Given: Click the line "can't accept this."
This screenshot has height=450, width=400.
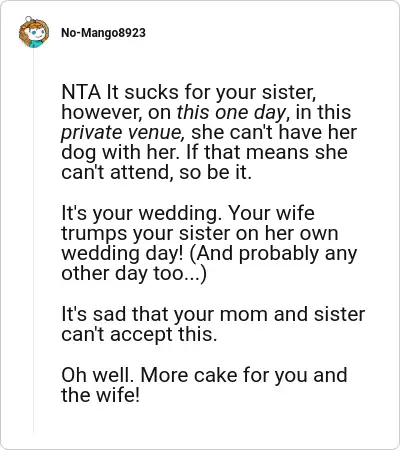Looking at the screenshot, I should tap(139, 334).
